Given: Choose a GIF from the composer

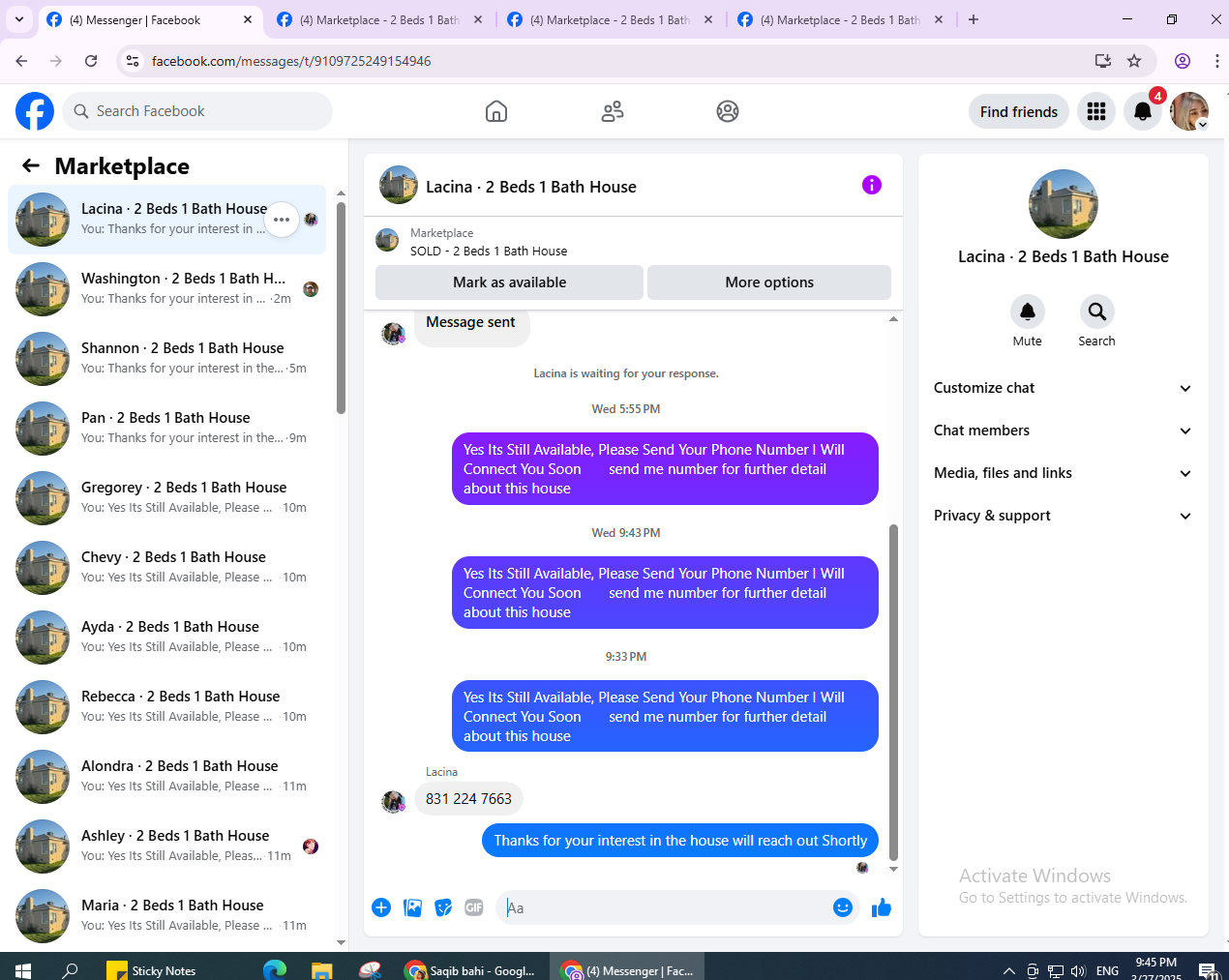Looking at the screenshot, I should tap(474, 907).
